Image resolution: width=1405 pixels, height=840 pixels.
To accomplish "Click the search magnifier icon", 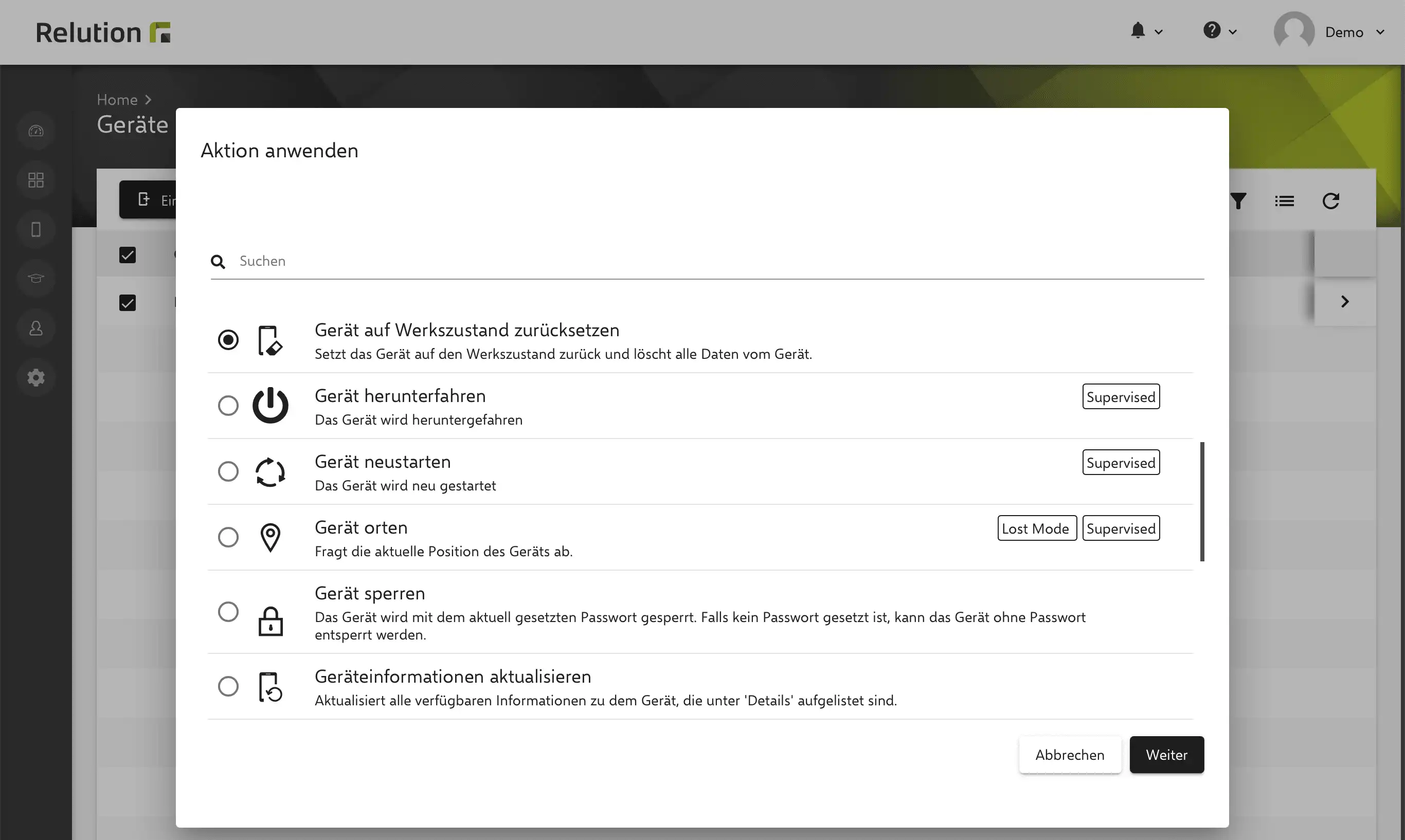I will [x=218, y=262].
